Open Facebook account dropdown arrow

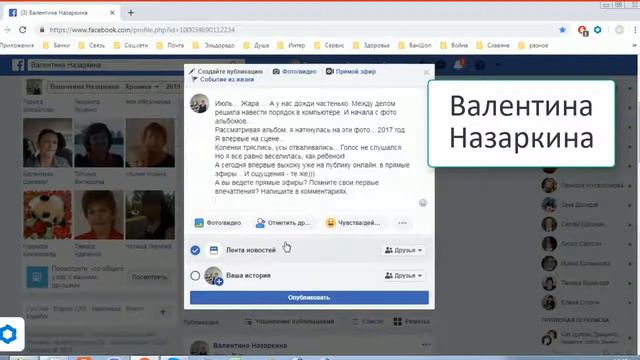click(x=498, y=64)
